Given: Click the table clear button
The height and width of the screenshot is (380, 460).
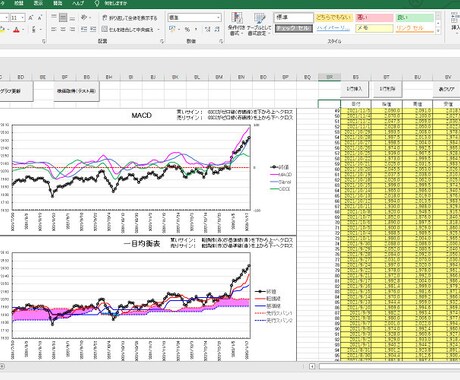Looking at the screenshot, I should point(446,89).
